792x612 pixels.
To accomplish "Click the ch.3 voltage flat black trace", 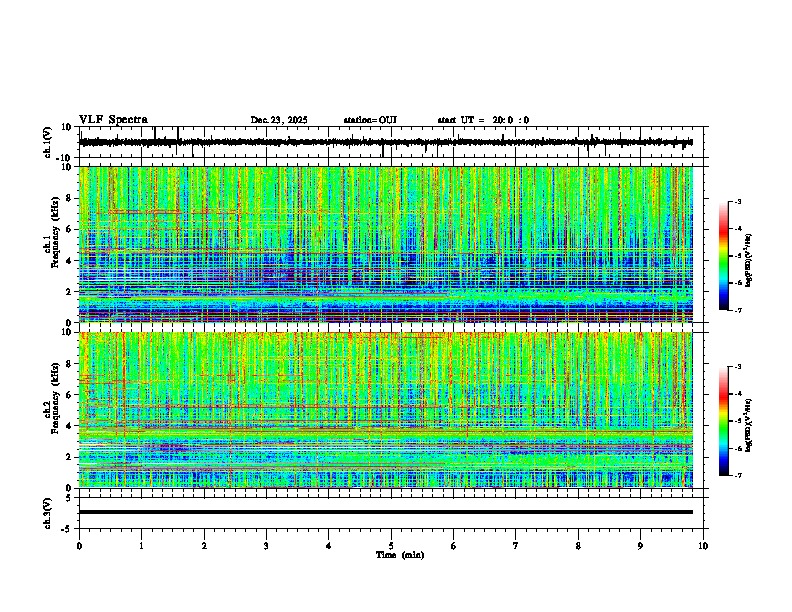I will pyautogui.click(x=386, y=512).
